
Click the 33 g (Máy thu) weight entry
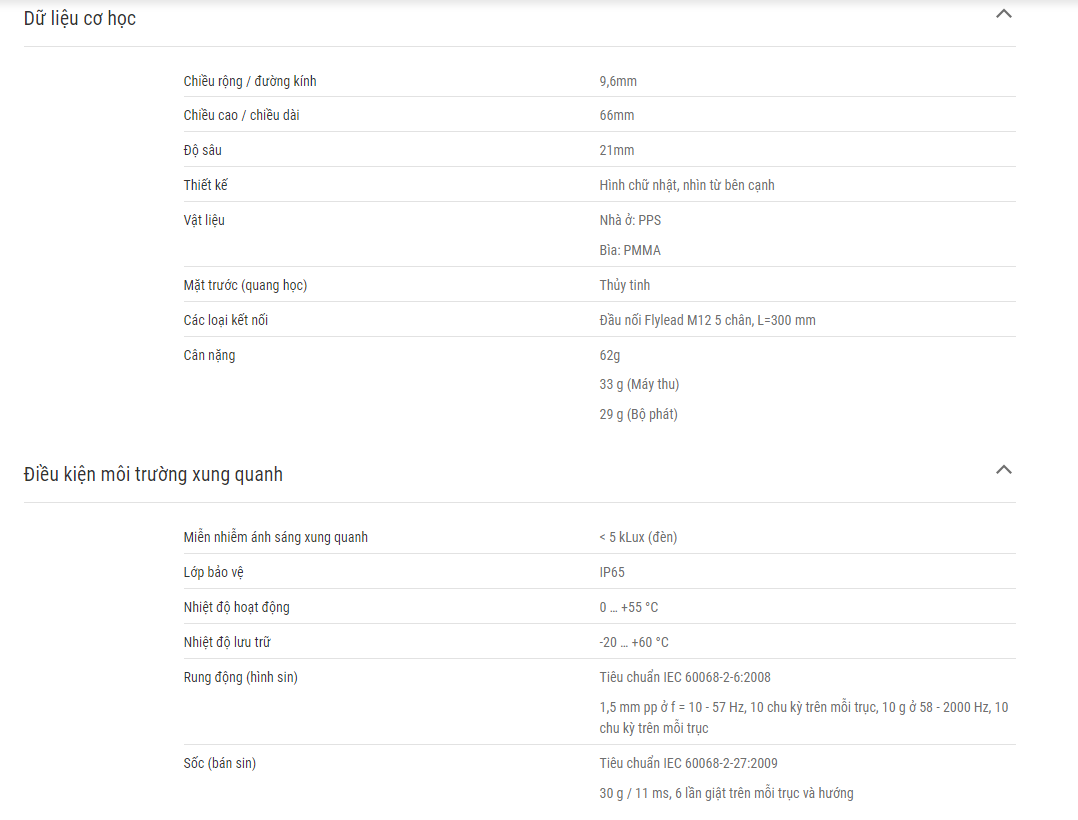coord(639,384)
